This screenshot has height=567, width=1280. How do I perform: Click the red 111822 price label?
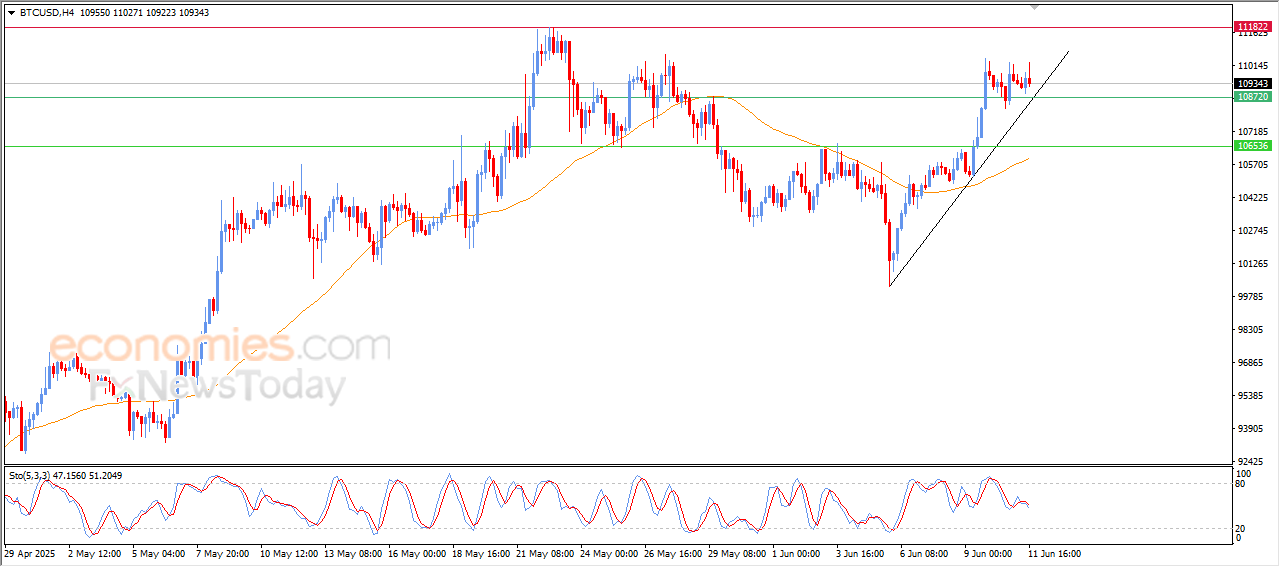tap(1253, 27)
